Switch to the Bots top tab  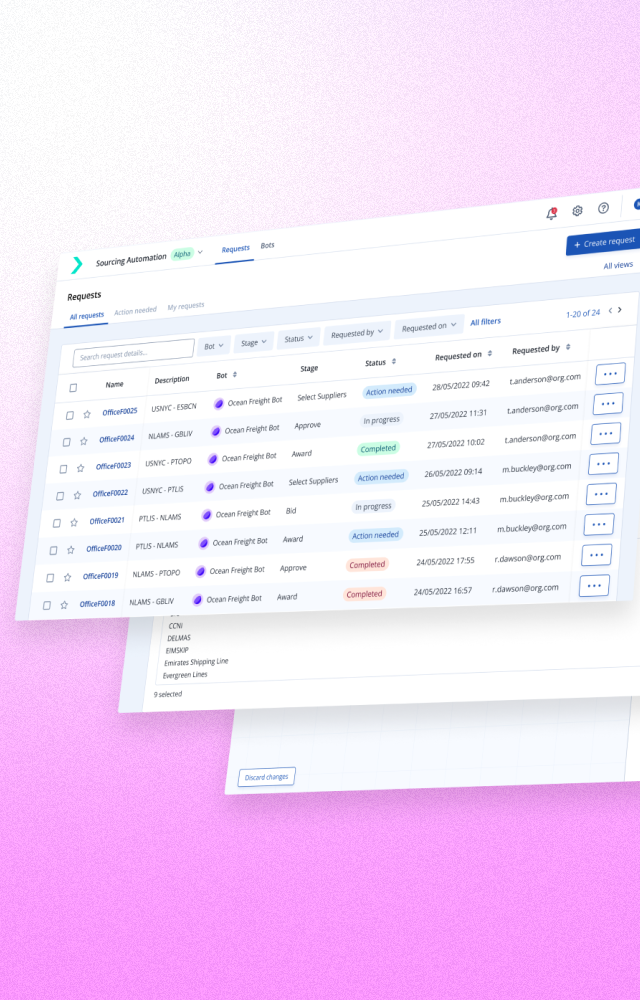pos(267,245)
